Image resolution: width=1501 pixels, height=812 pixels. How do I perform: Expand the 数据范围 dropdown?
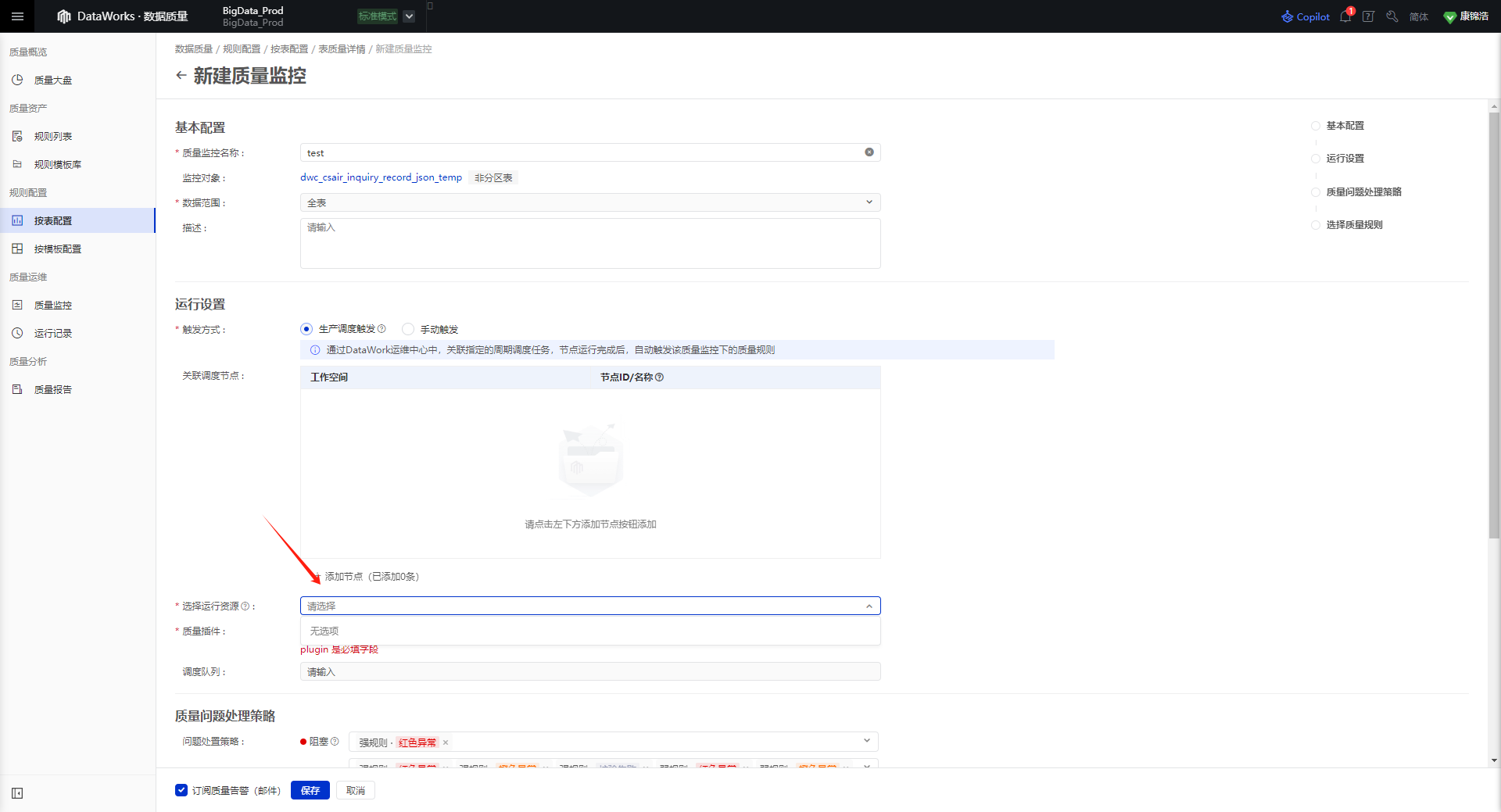[x=590, y=202]
